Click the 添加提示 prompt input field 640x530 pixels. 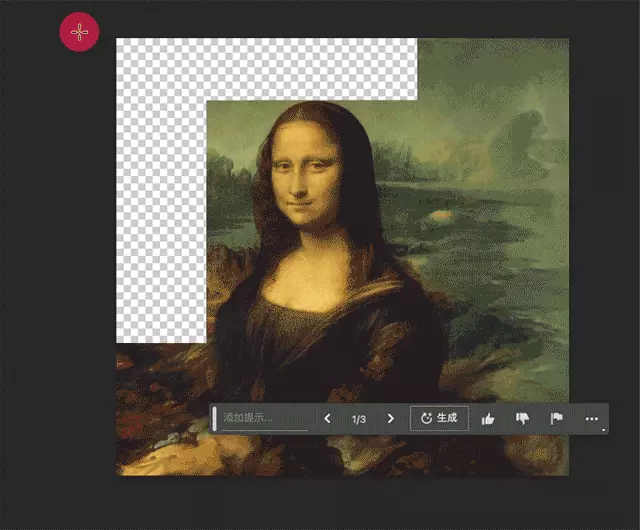(x=263, y=419)
